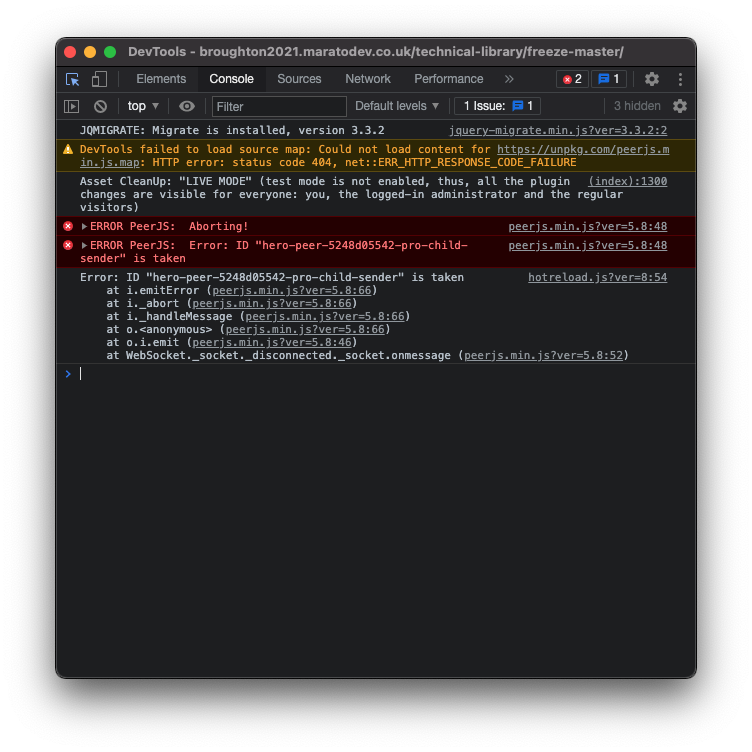Click the clear console icon
The image size is (752, 752).
[100, 106]
